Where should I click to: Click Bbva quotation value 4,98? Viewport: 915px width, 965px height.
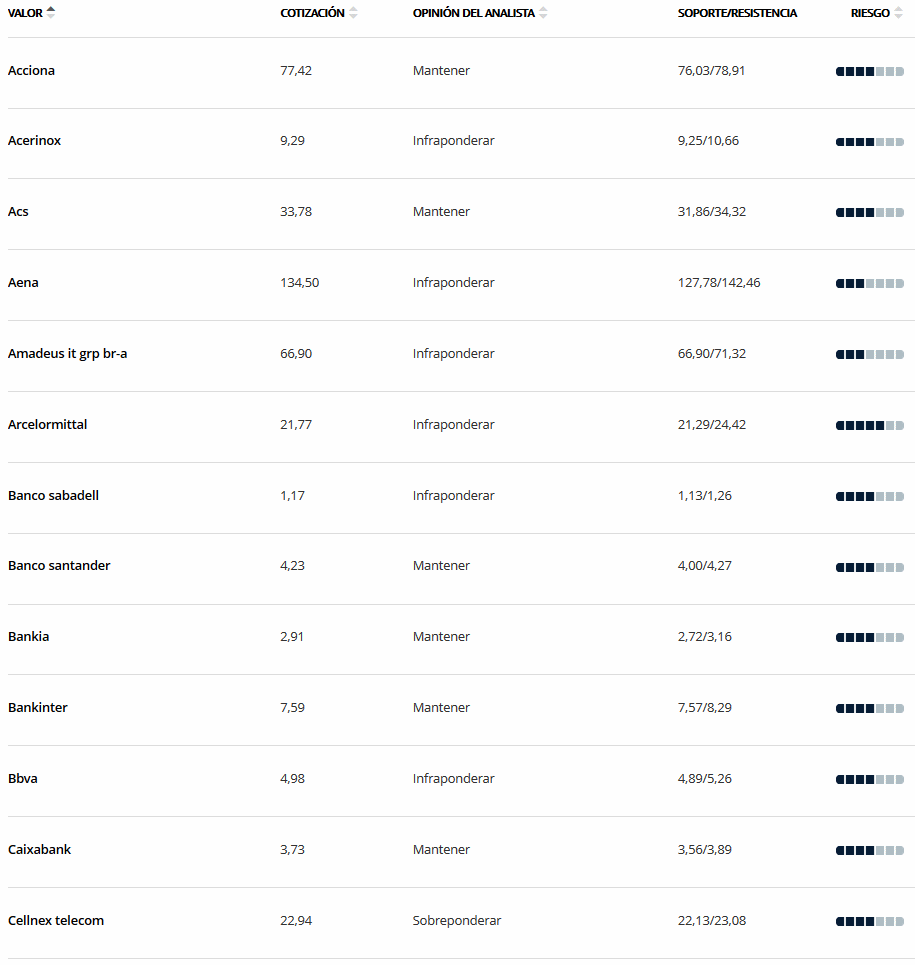(x=292, y=779)
